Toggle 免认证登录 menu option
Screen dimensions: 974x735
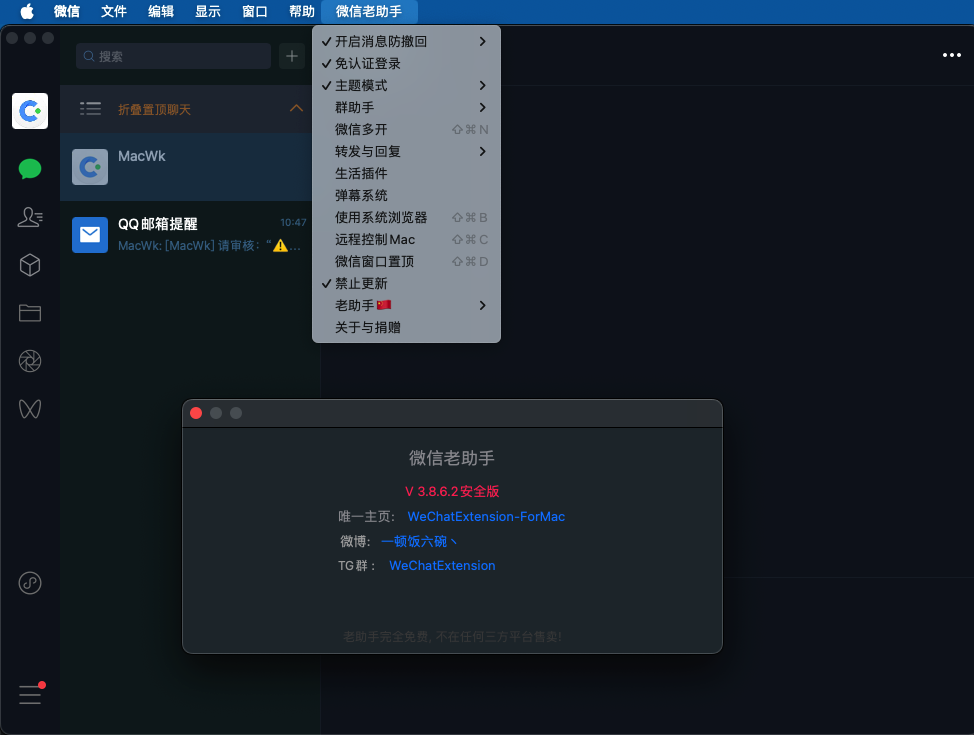[406, 63]
